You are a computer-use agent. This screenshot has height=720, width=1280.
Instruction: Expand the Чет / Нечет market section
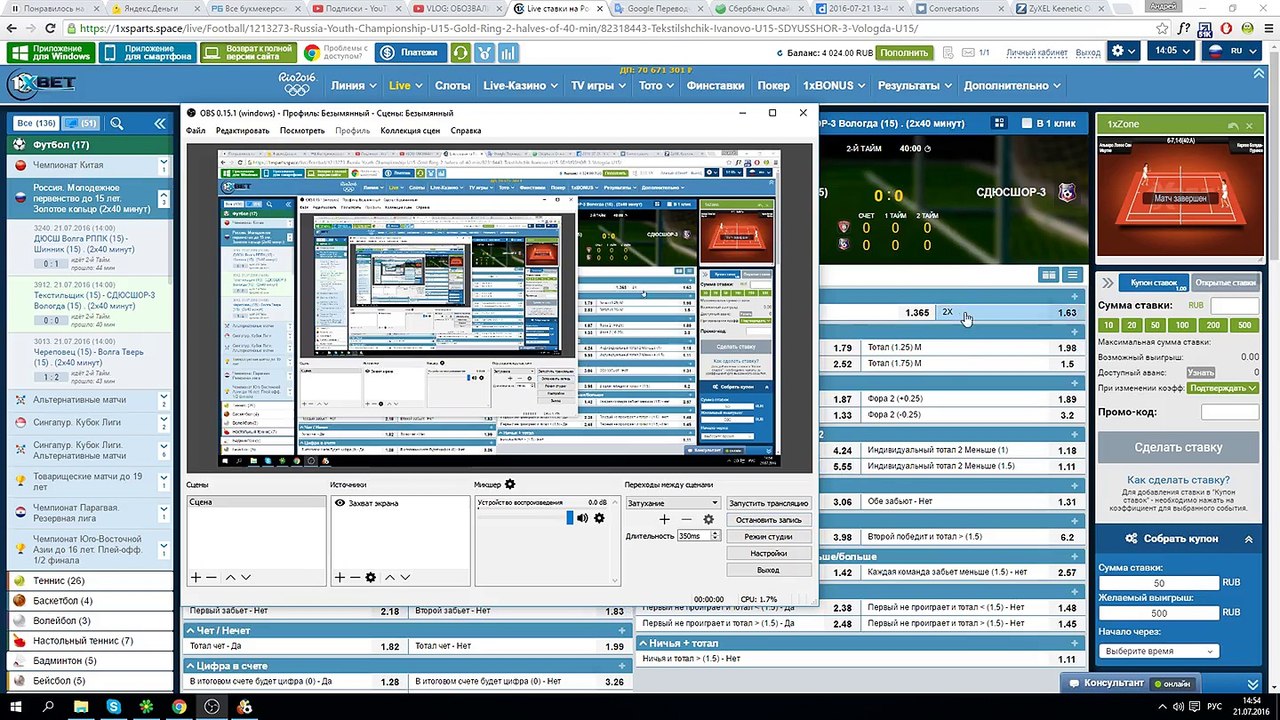pyautogui.click(x=624, y=630)
